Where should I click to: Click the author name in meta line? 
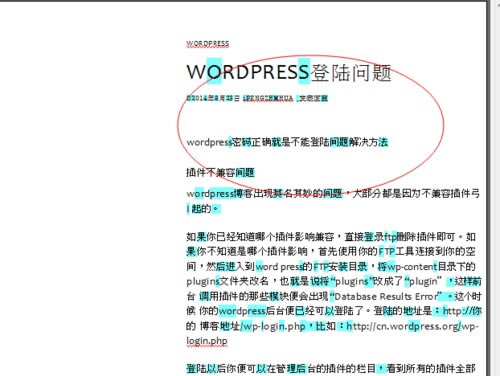click(268, 98)
